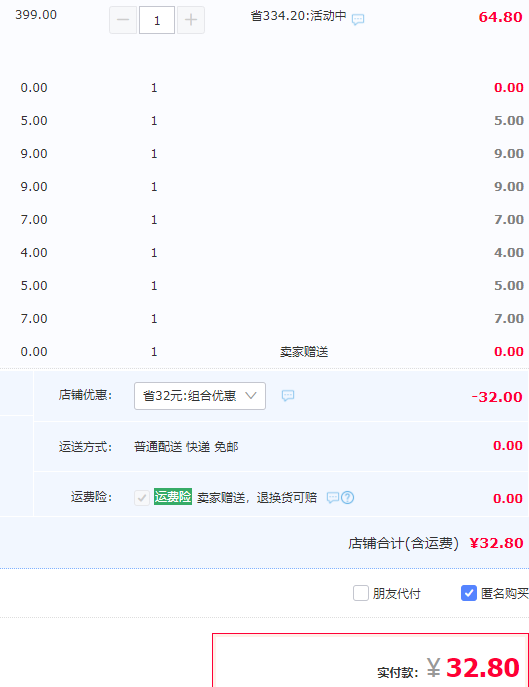Click the 店铺合计 ¥32.80 amount
The image size is (529, 687).
tap(497, 543)
